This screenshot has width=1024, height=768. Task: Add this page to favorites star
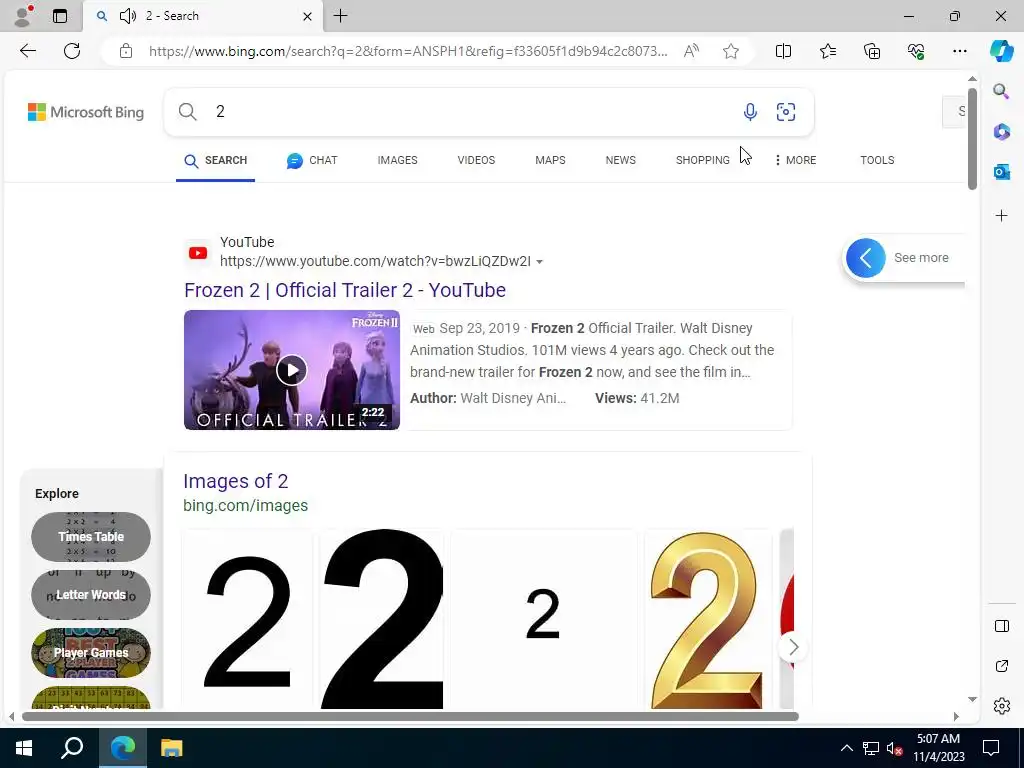tap(731, 51)
